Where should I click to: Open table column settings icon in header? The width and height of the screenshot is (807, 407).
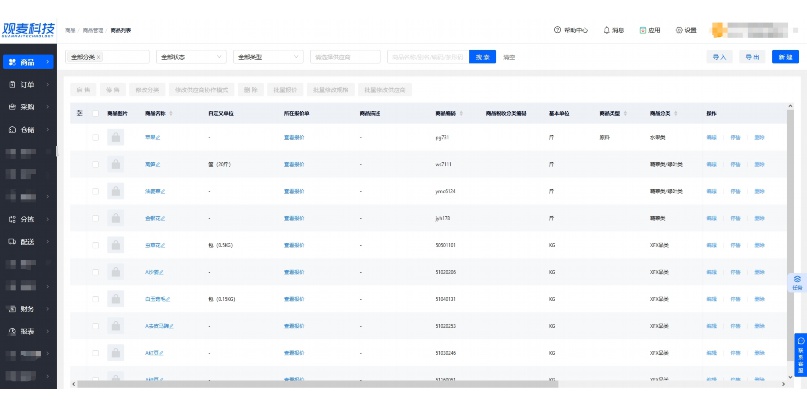tap(79, 113)
